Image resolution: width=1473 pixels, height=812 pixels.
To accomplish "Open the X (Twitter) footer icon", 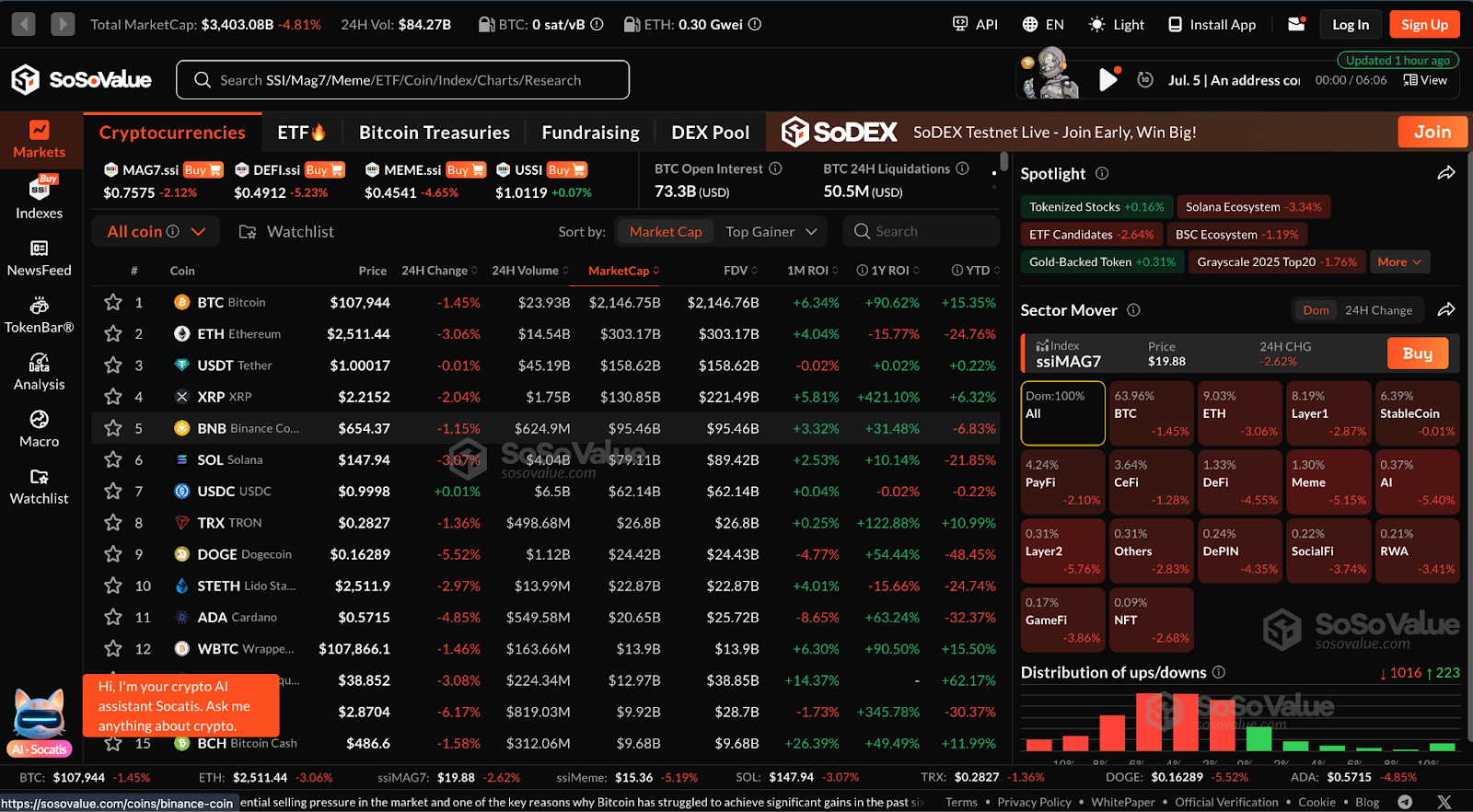I will tap(1444, 802).
